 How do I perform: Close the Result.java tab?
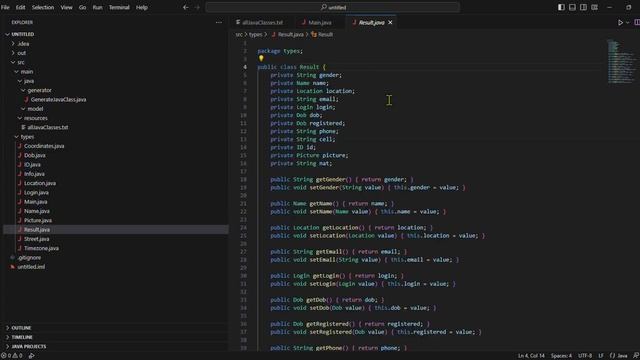pyautogui.click(x=390, y=22)
